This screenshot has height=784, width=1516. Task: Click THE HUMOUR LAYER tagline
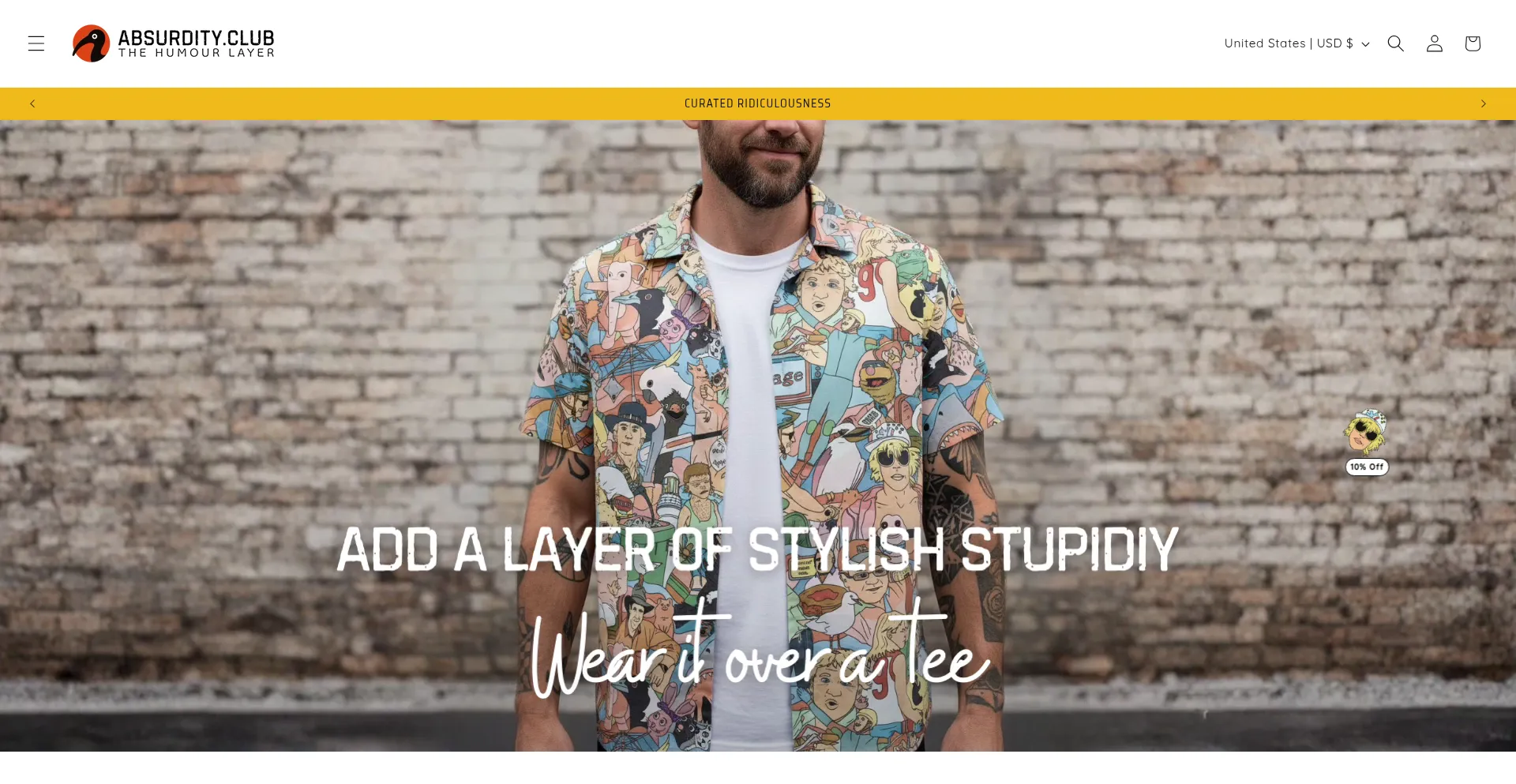click(x=196, y=53)
